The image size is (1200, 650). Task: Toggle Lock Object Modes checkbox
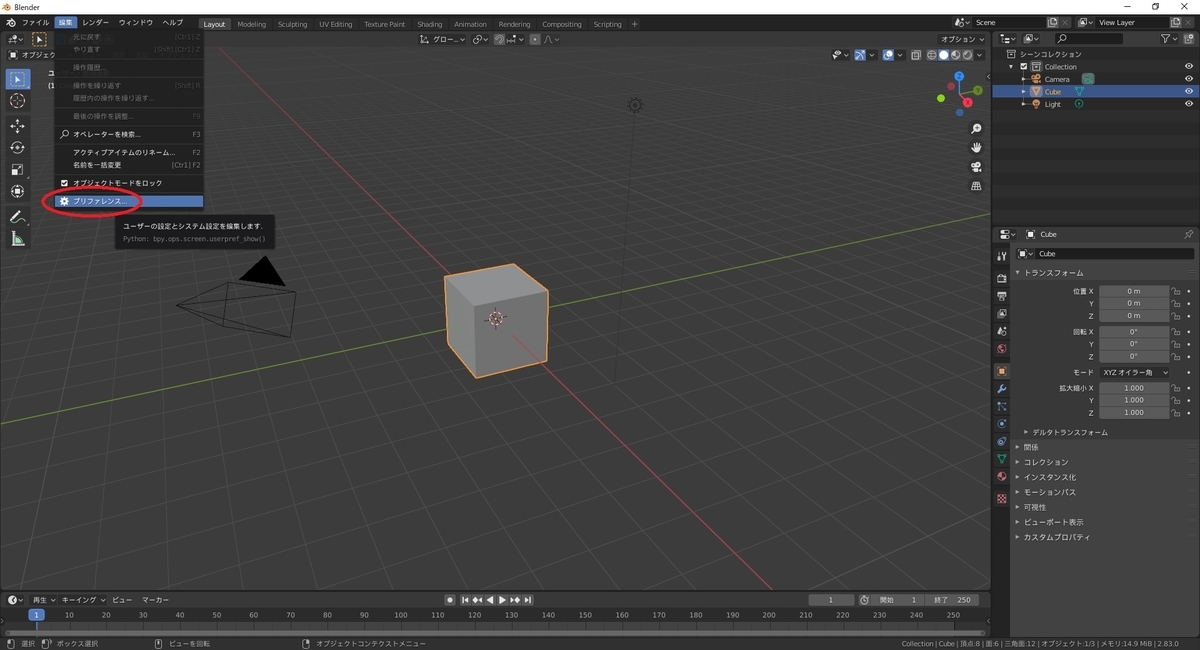coord(65,183)
